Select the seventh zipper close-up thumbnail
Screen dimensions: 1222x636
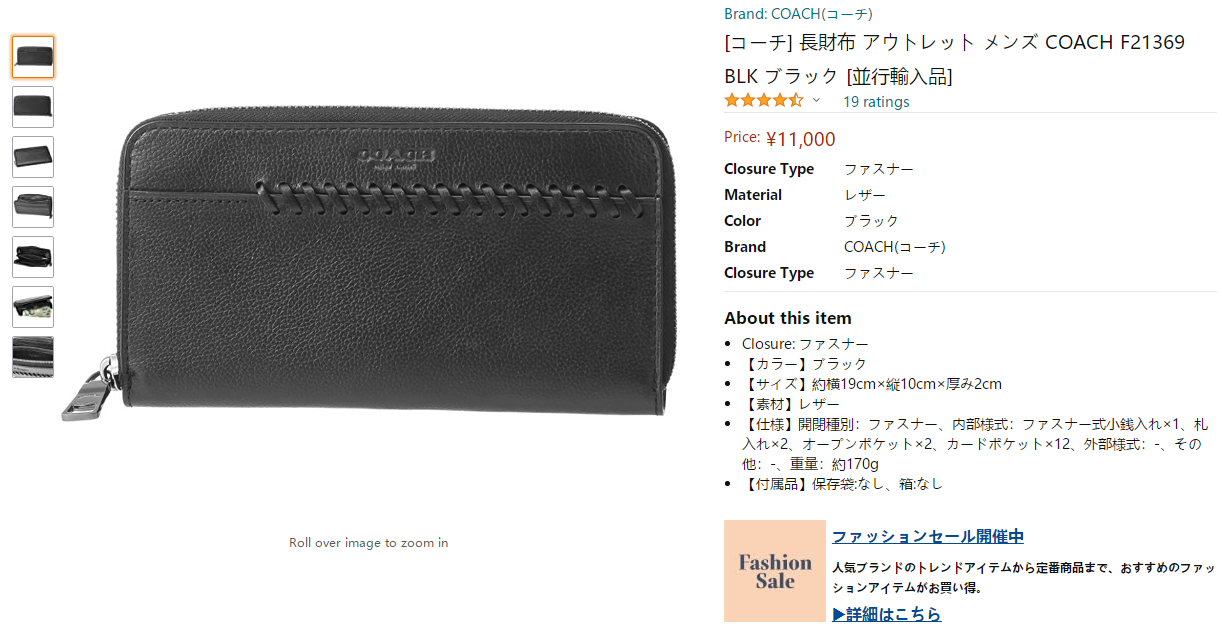click(x=33, y=357)
